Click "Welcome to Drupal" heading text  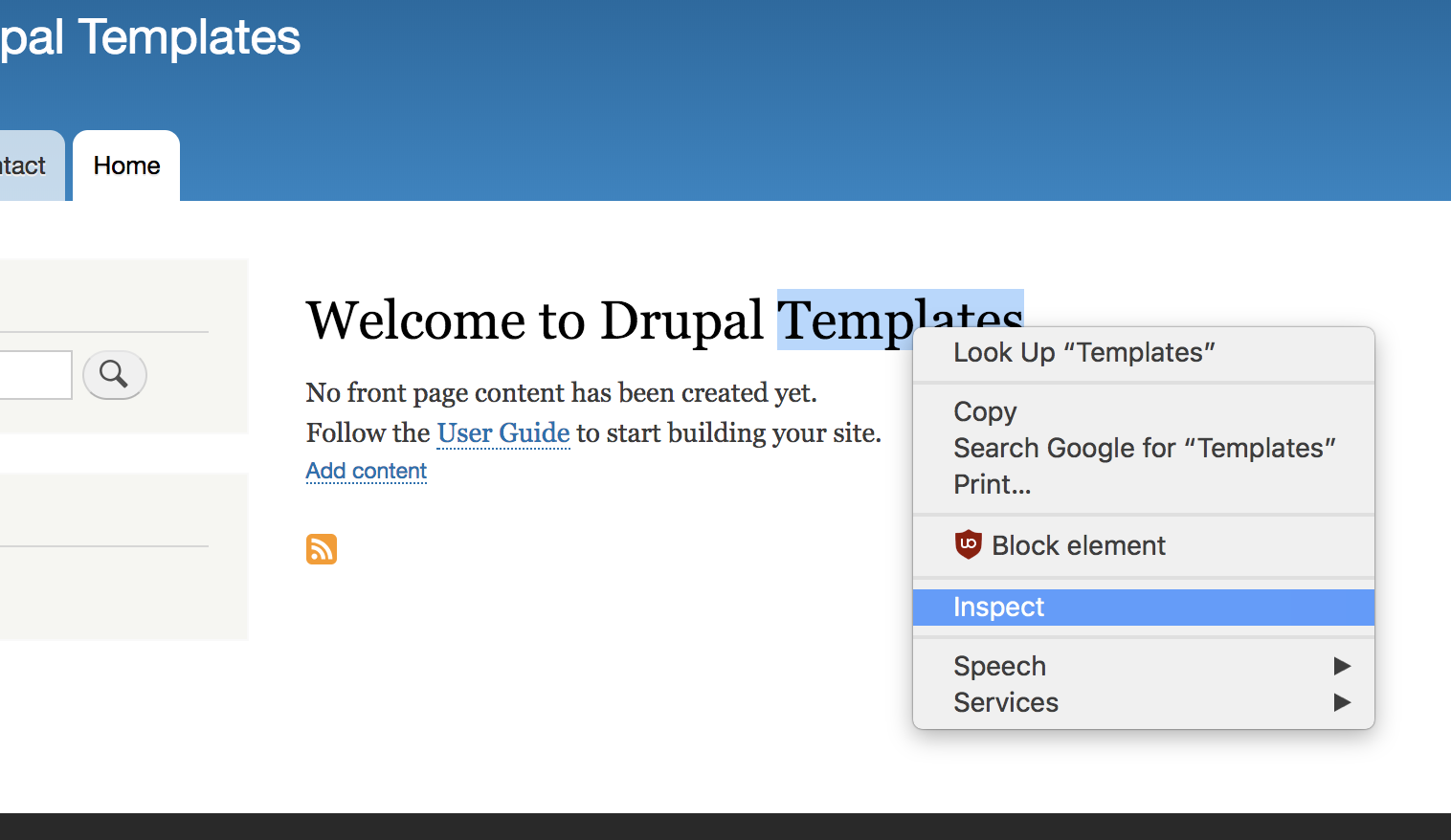(535, 320)
